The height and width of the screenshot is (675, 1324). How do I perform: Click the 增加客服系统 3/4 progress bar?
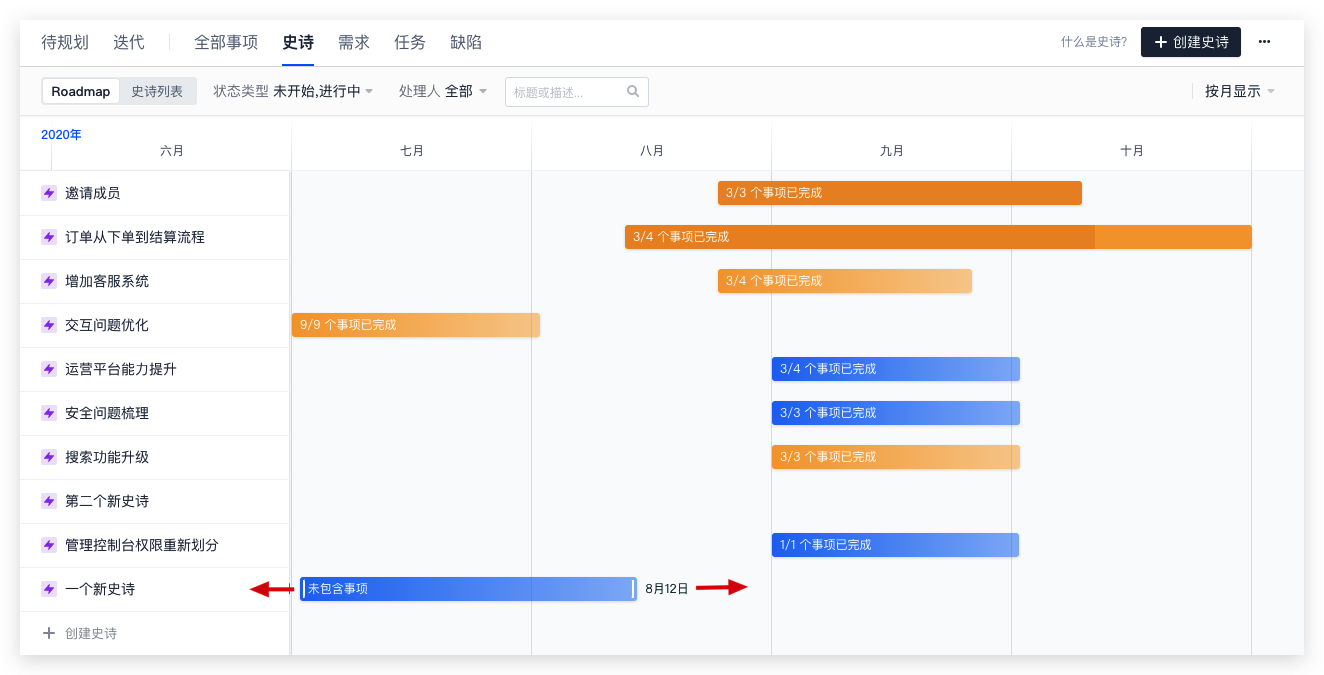pos(845,281)
